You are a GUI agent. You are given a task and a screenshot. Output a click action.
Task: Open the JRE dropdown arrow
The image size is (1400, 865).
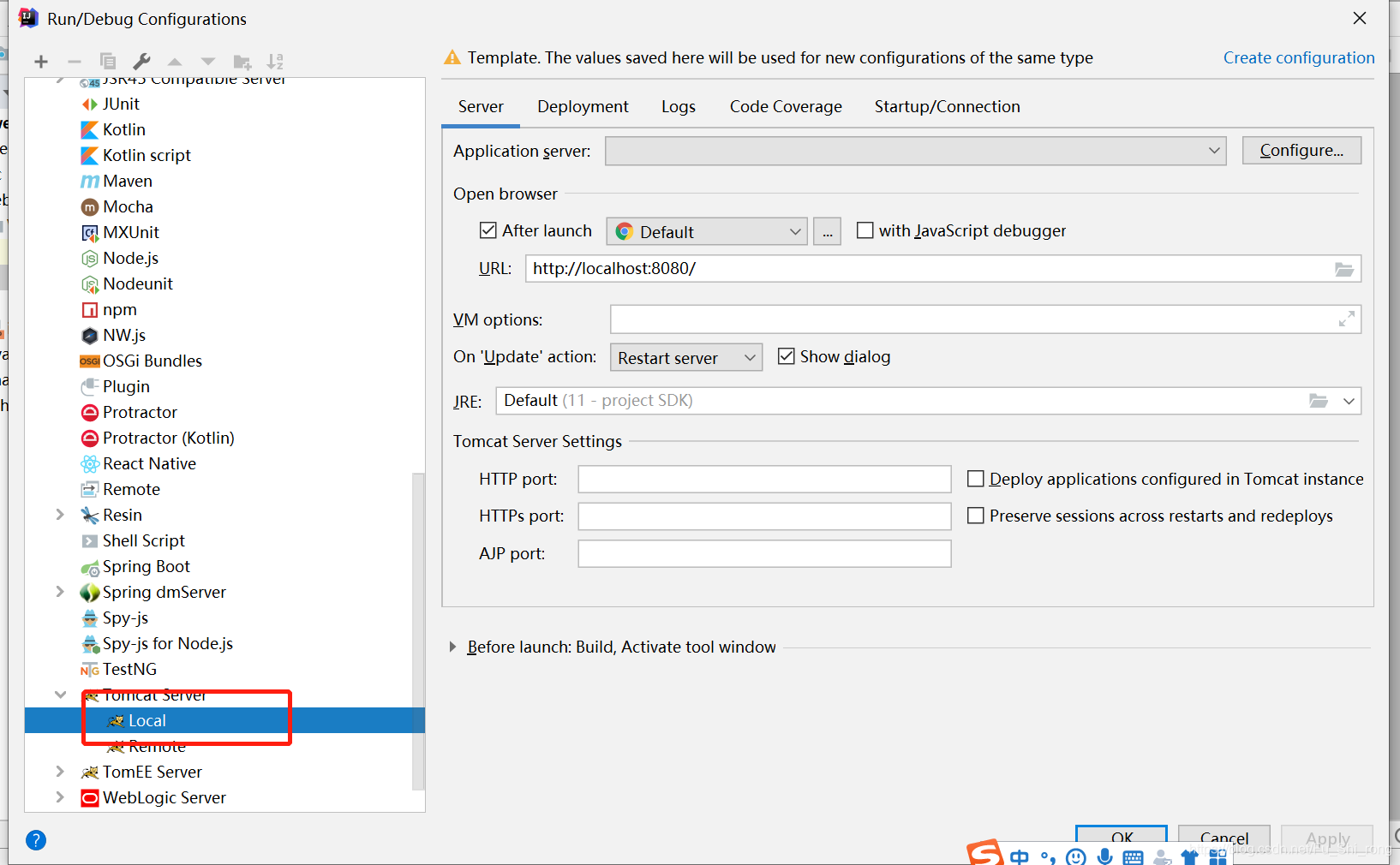[1349, 401]
